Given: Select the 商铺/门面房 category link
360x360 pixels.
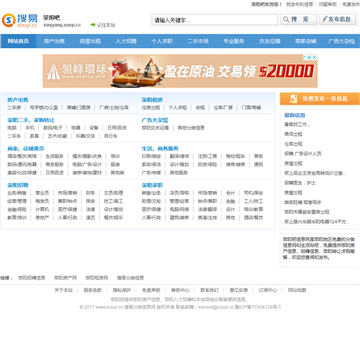Looking at the screenshot, I should point(79,108).
